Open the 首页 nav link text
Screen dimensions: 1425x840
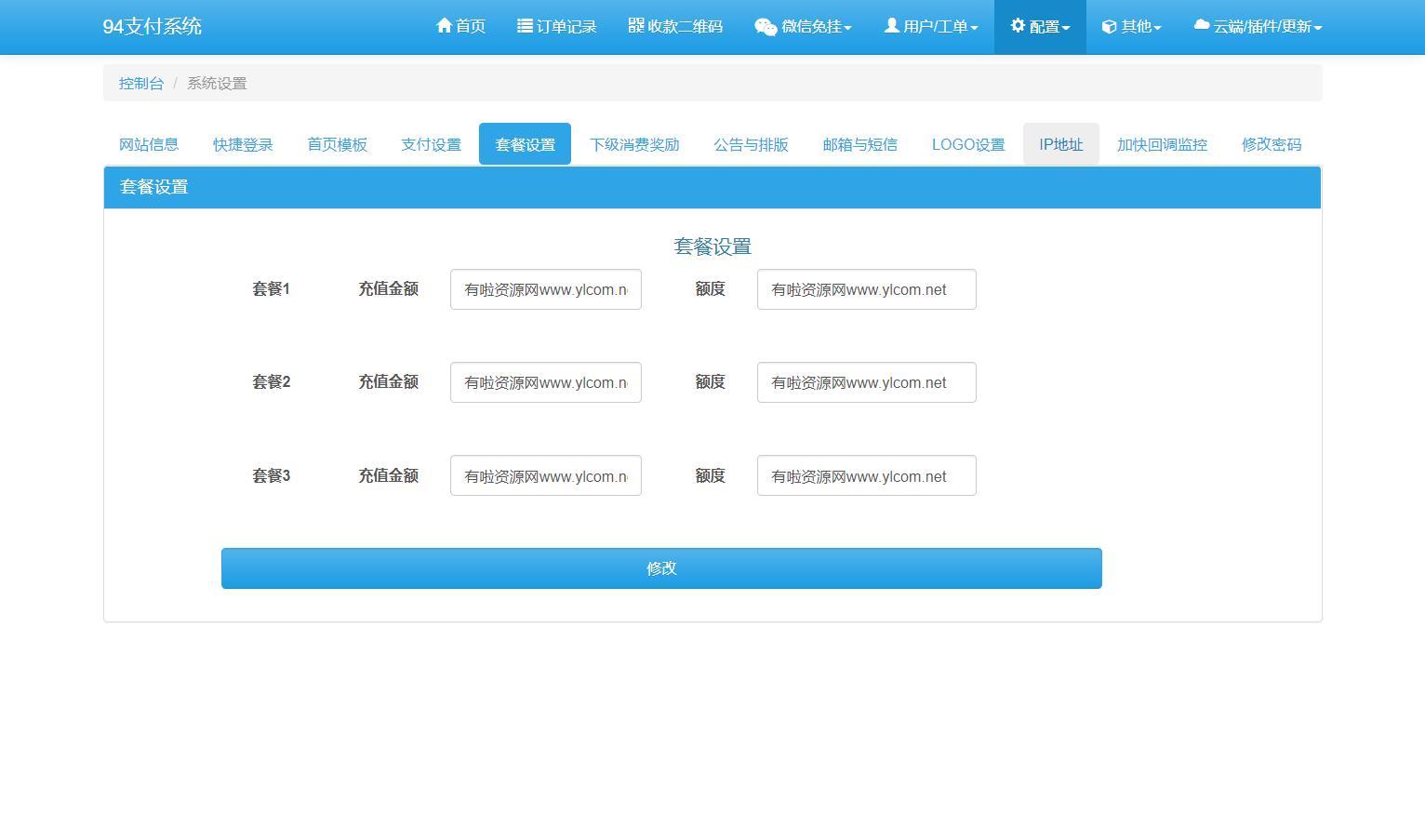(x=471, y=26)
